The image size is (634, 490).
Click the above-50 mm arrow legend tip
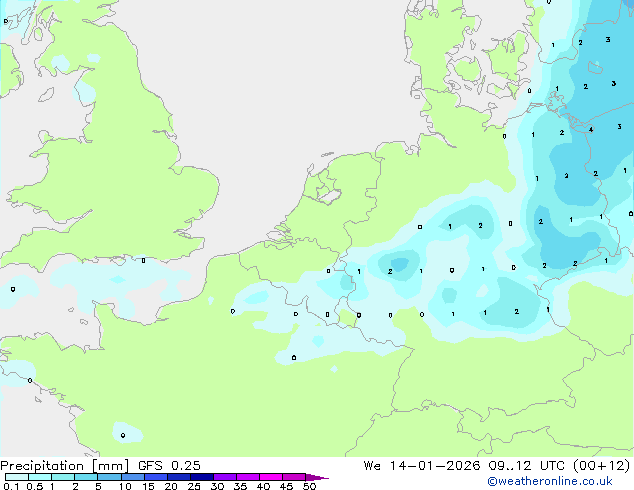click(317, 477)
